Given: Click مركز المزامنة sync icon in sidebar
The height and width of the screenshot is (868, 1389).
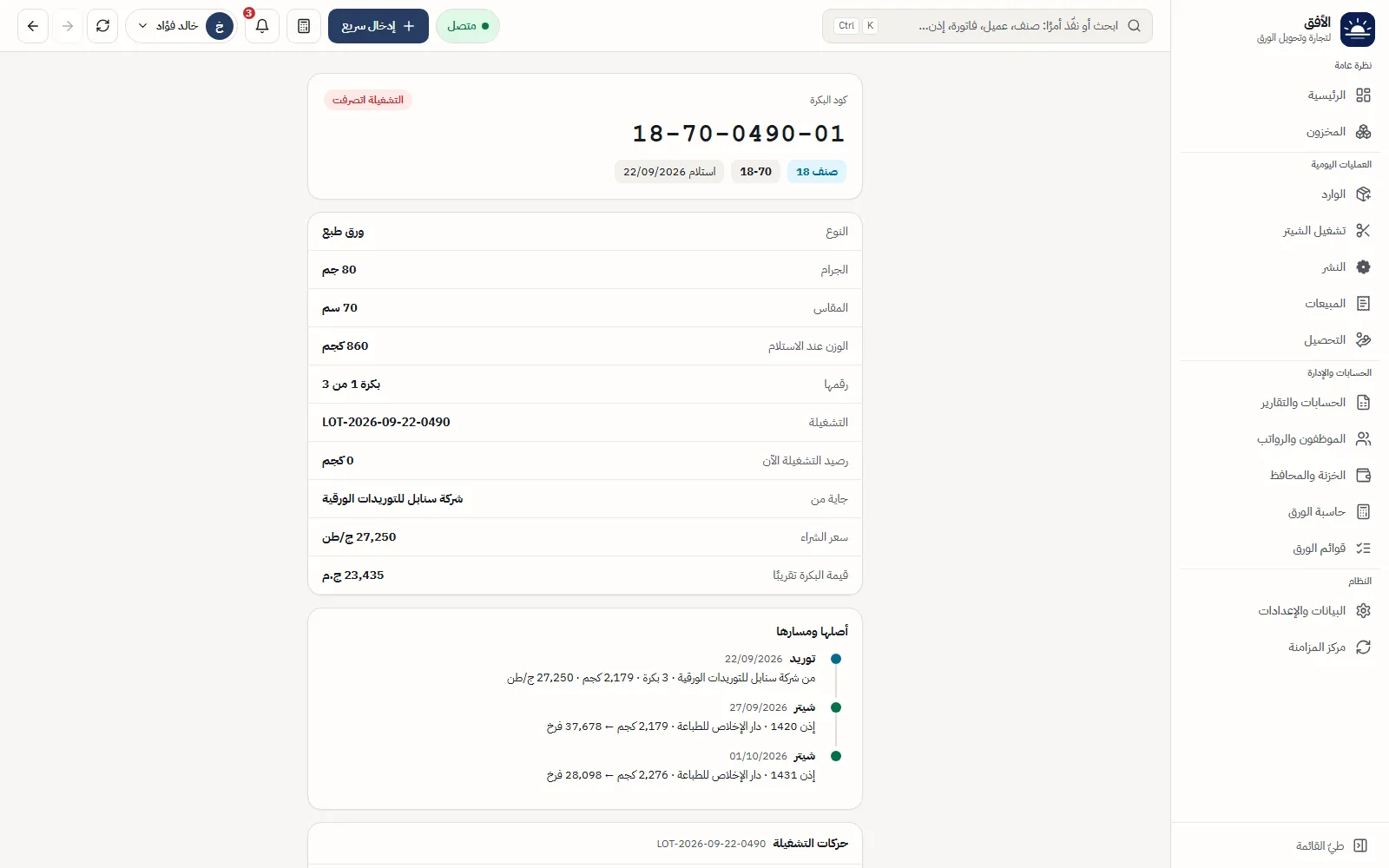Looking at the screenshot, I should pos(1363,648).
